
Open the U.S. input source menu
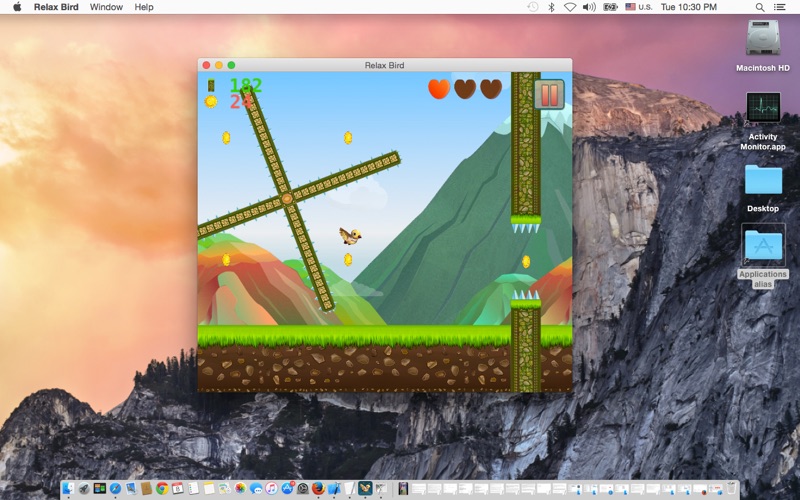pos(638,7)
